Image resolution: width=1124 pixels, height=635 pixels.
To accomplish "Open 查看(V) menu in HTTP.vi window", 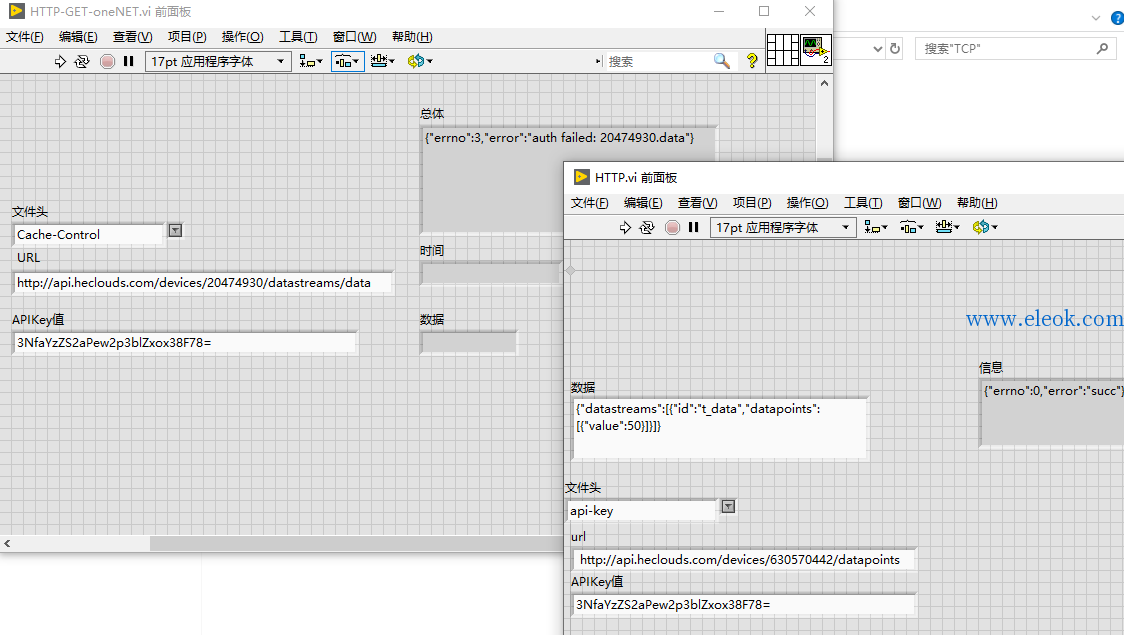I will pos(697,203).
